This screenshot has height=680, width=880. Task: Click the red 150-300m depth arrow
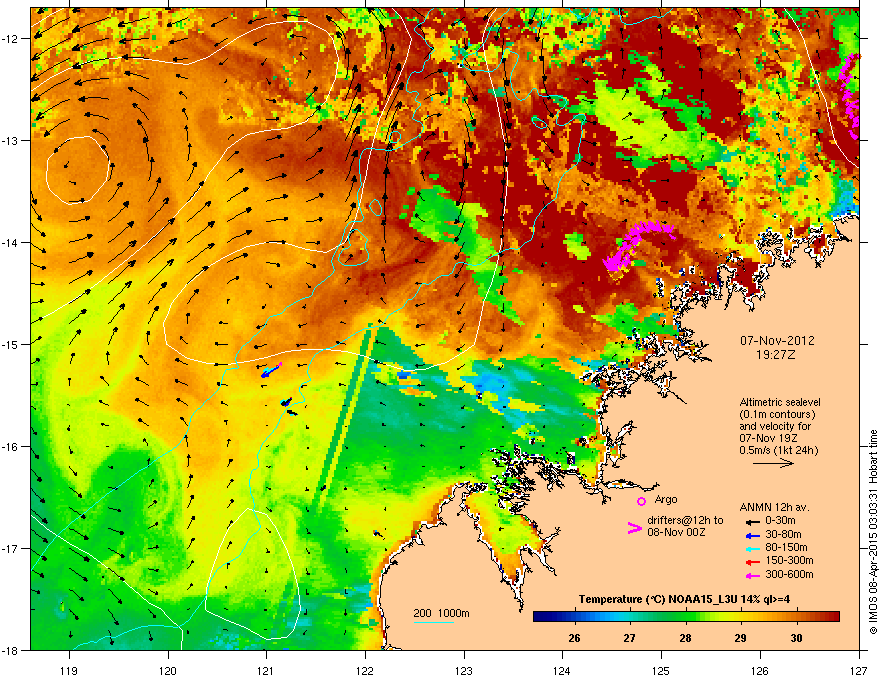tap(752, 561)
